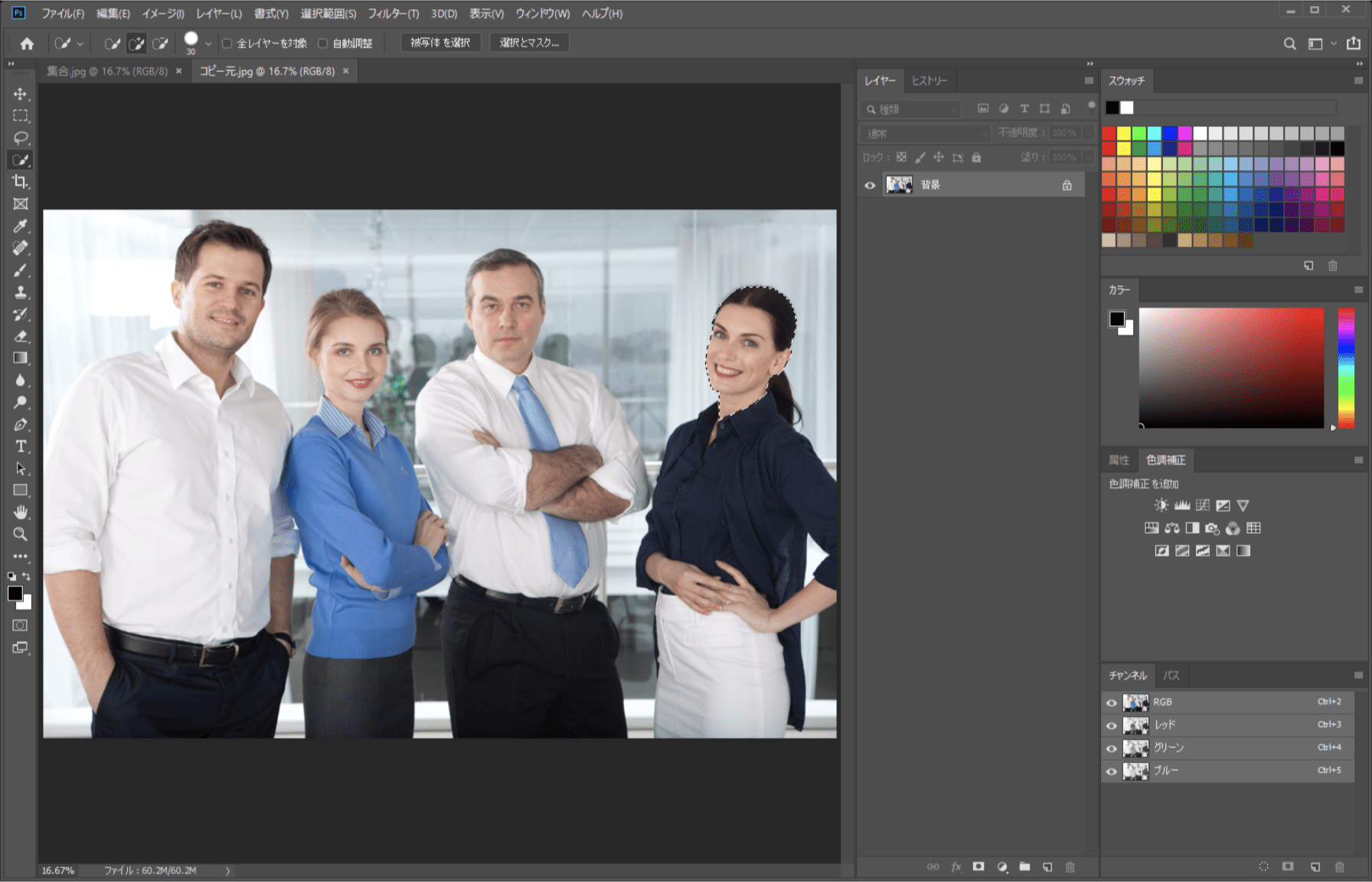Toggle ブルー channel visibility eye
The image size is (1372, 882).
point(1112,771)
